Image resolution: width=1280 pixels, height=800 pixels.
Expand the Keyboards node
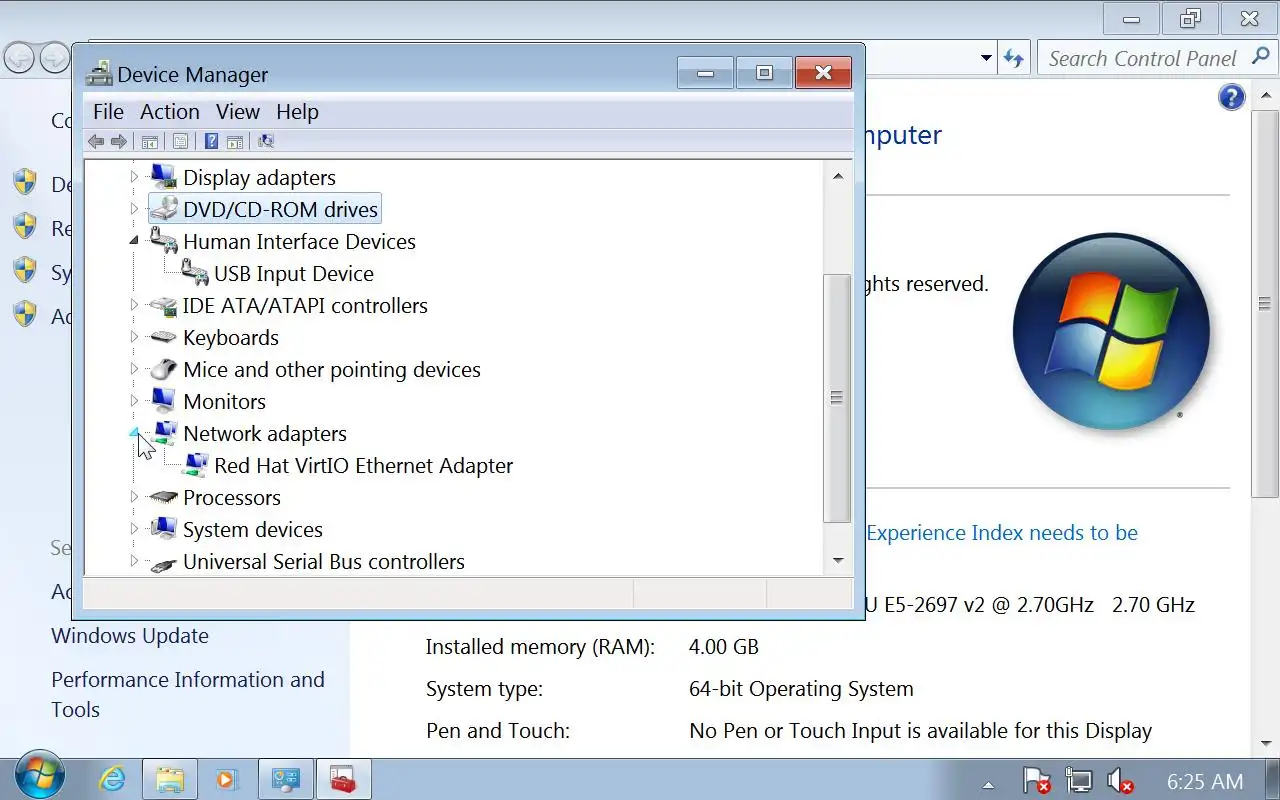(x=134, y=337)
